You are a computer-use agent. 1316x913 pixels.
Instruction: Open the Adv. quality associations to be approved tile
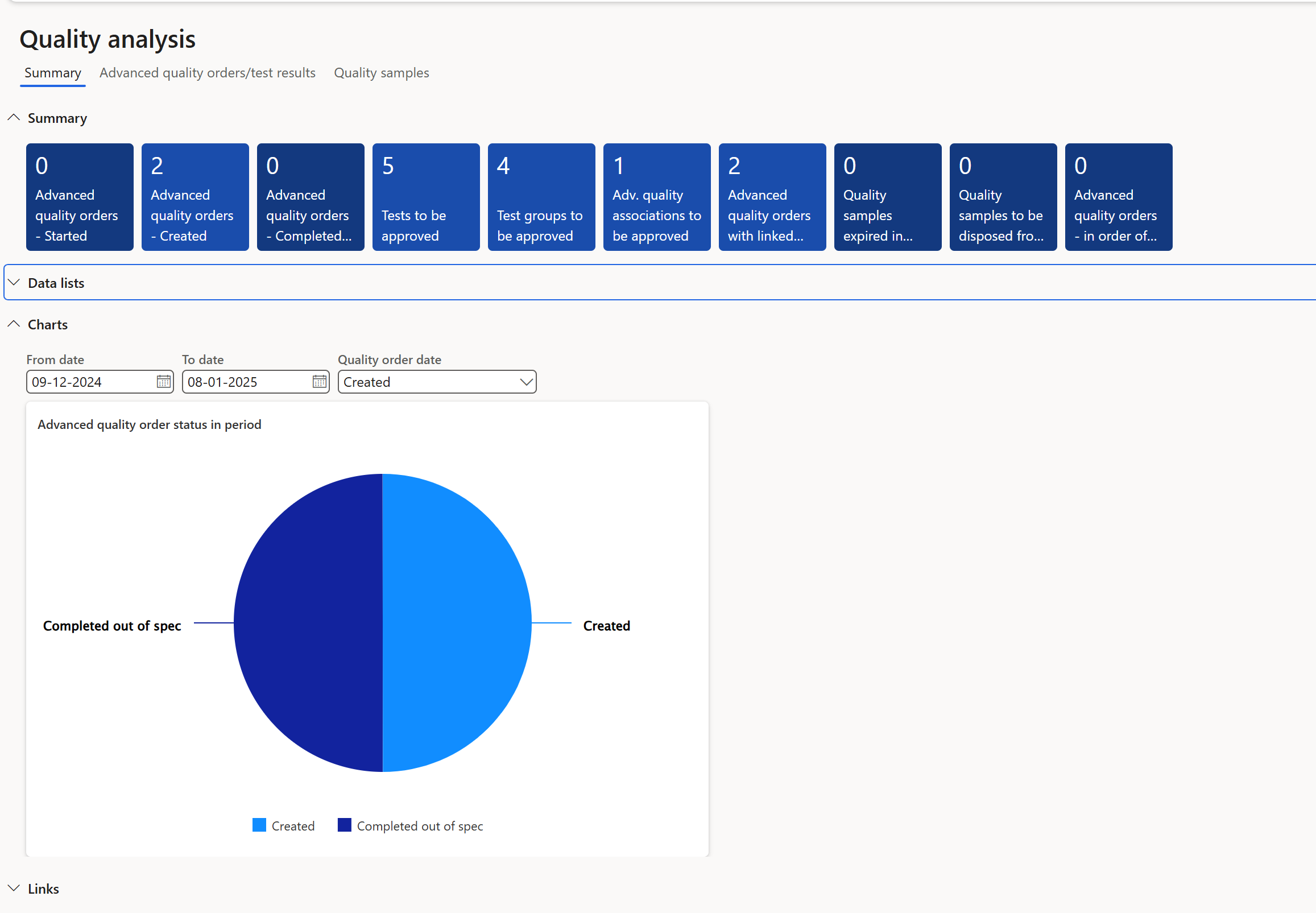(x=656, y=197)
